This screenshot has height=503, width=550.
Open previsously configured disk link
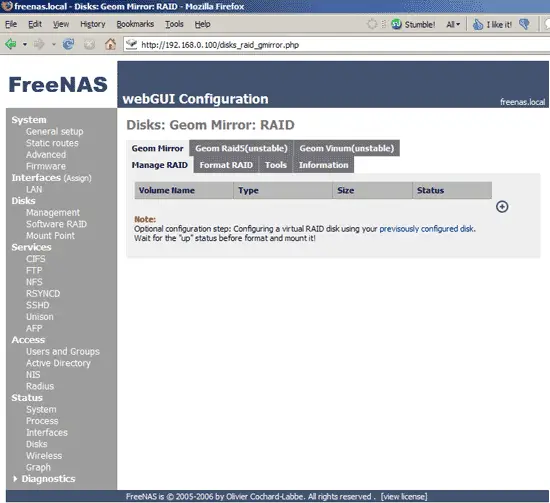point(427,229)
